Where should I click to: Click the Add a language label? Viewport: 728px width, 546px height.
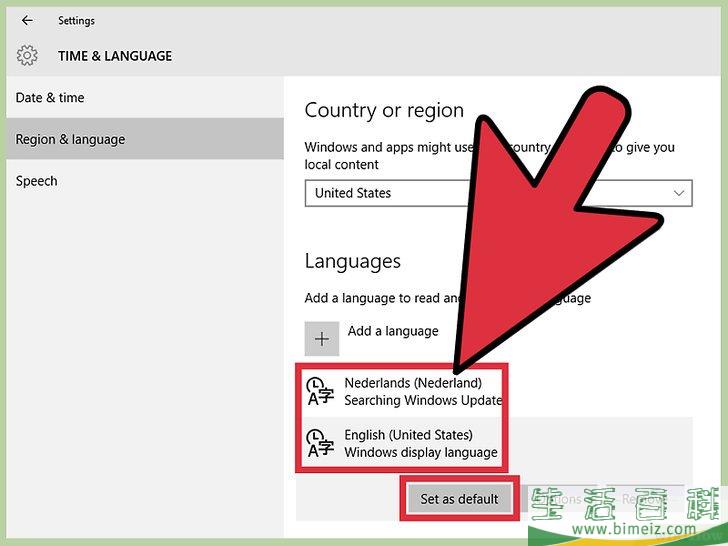click(x=393, y=331)
